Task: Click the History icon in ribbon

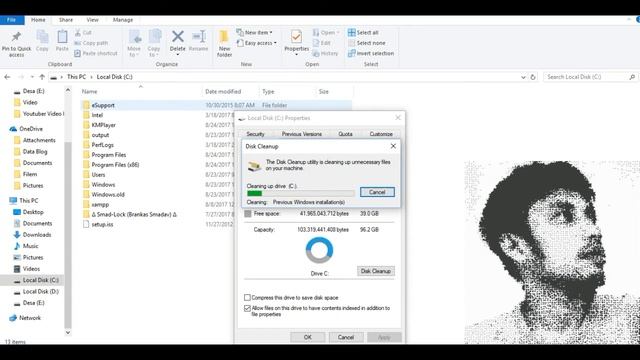Action: point(325,53)
